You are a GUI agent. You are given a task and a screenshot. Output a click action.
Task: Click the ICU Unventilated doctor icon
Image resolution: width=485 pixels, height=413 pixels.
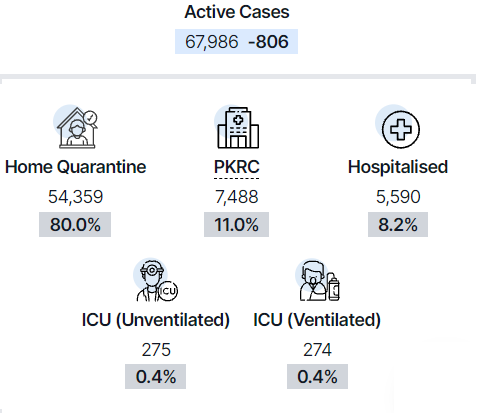(x=156, y=279)
